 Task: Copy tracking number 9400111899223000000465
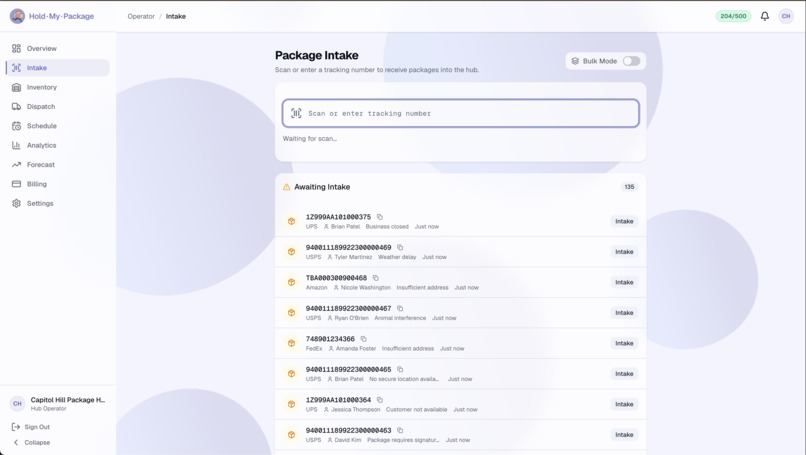point(400,369)
